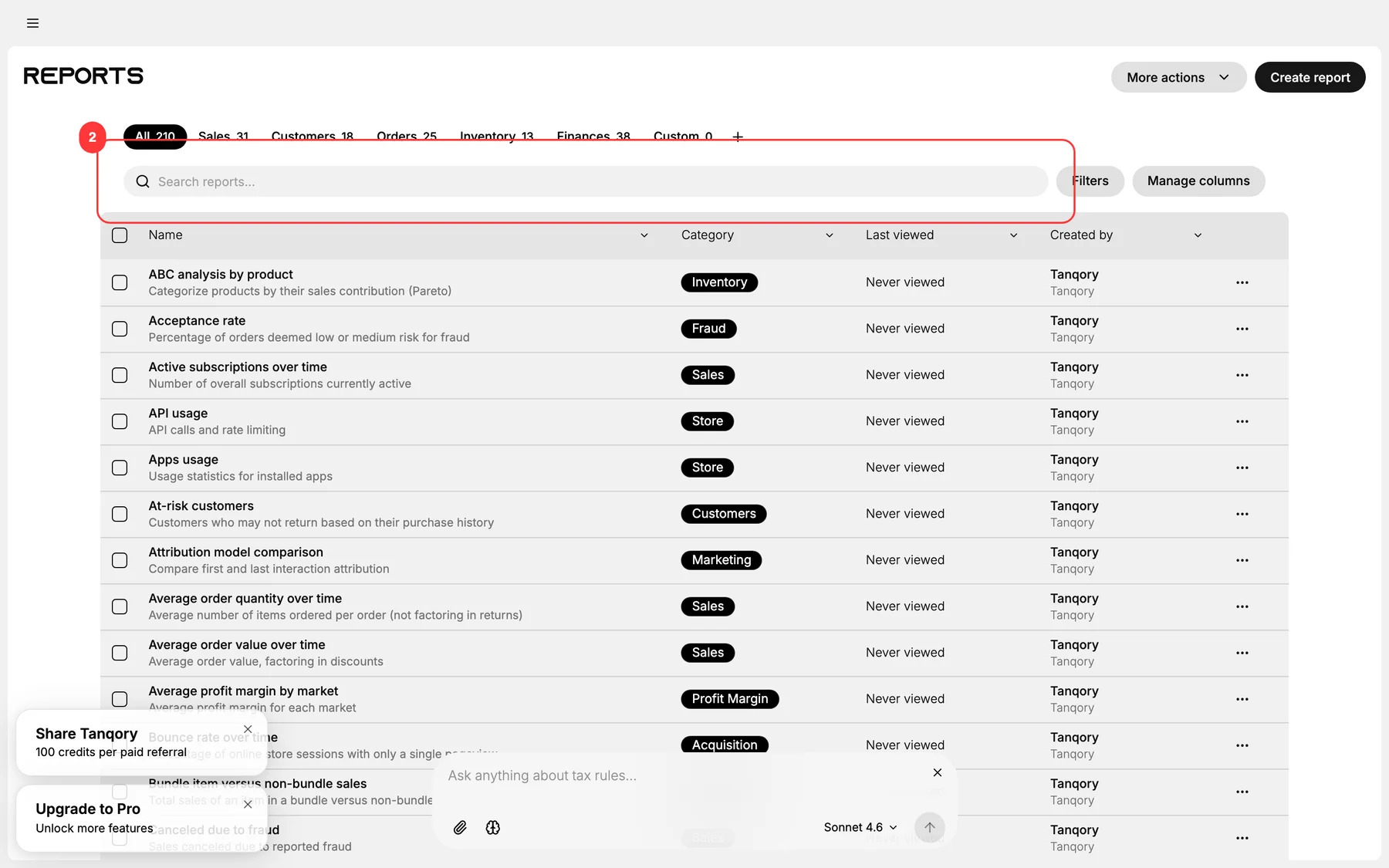Screen dimensions: 1389x868
Task: Open the hamburger menu icon
Action: (x=32, y=23)
